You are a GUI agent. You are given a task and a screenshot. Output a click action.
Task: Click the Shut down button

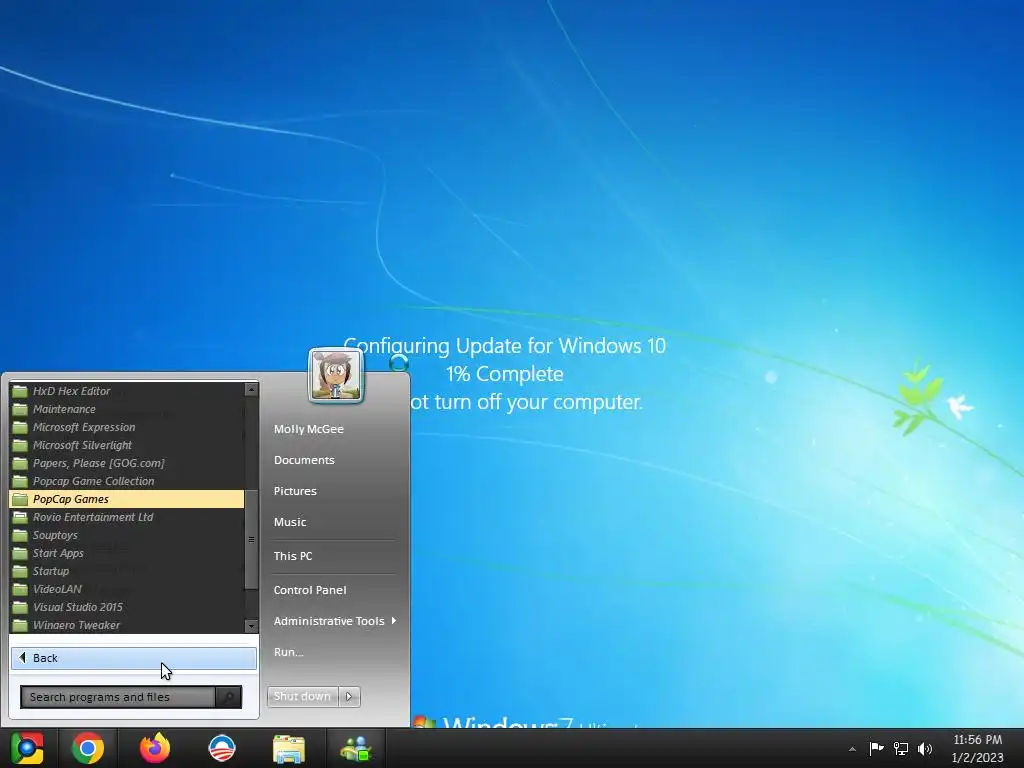click(x=302, y=696)
